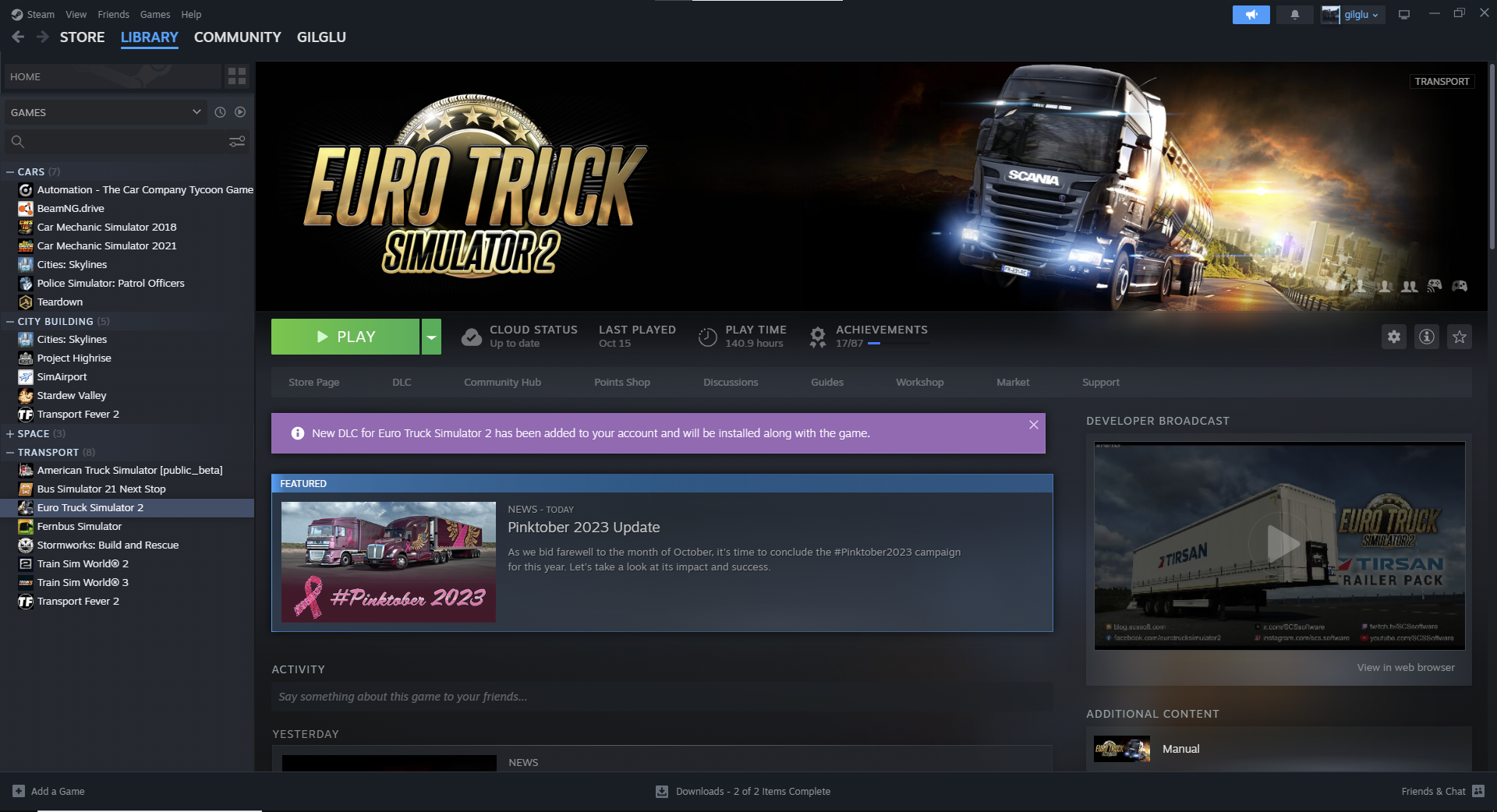Open the Store Page link
This screenshot has height=812, width=1497.
tap(313, 382)
